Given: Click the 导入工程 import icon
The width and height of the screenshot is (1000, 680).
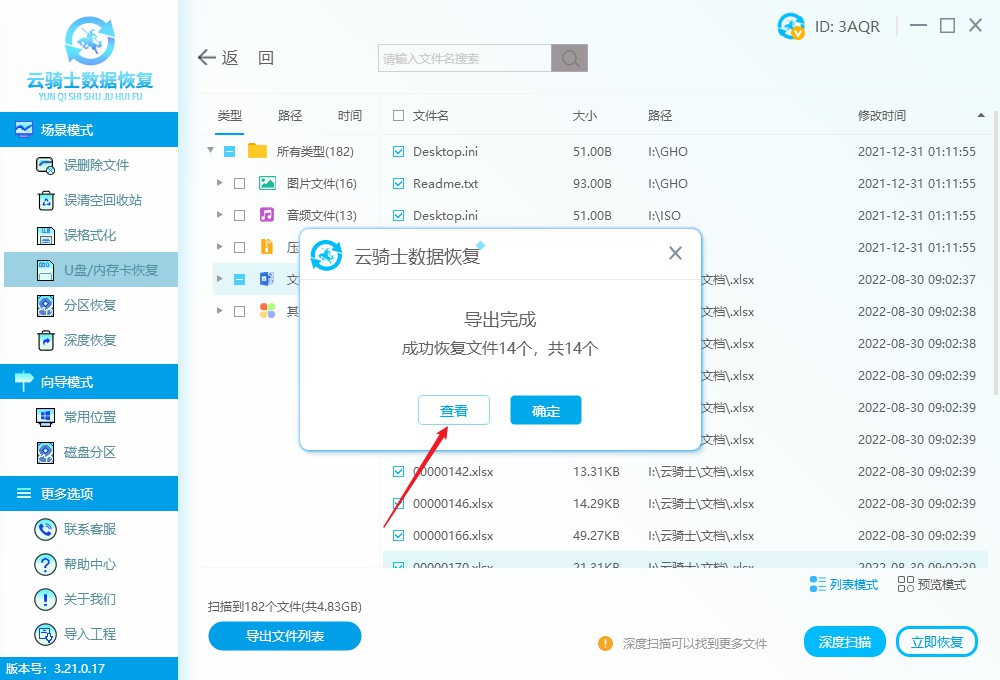Looking at the screenshot, I should 45,634.
